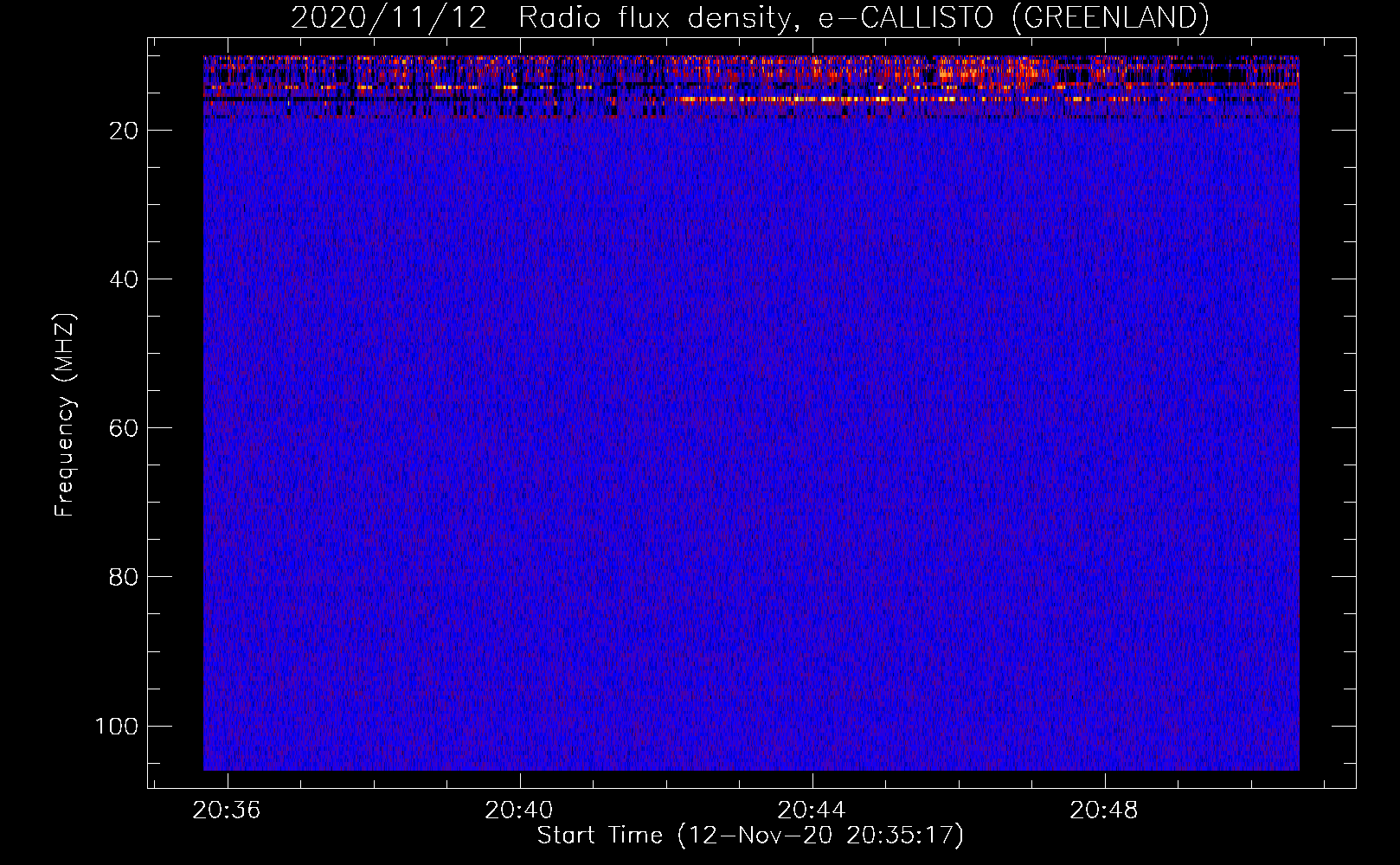Click the 20:36 time tick label
Screen dimensions: 1400x865
click(227, 811)
